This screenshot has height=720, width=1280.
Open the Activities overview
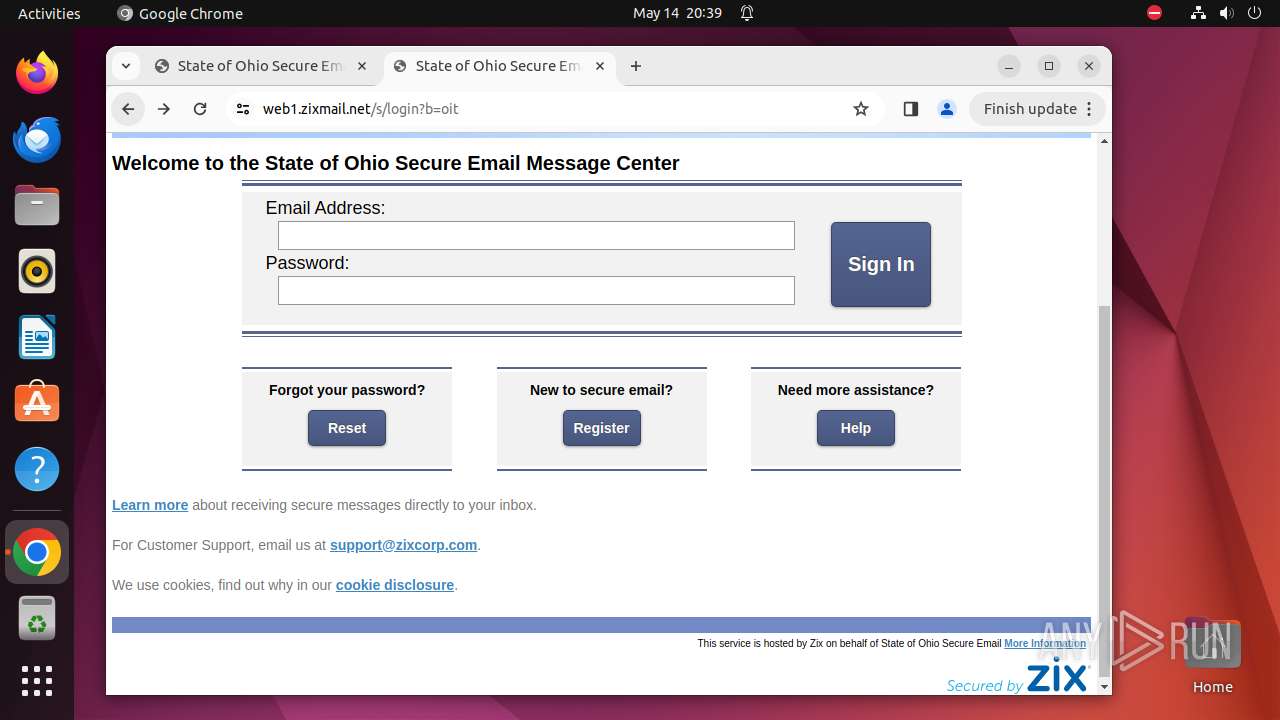pyautogui.click(x=49, y=13)
